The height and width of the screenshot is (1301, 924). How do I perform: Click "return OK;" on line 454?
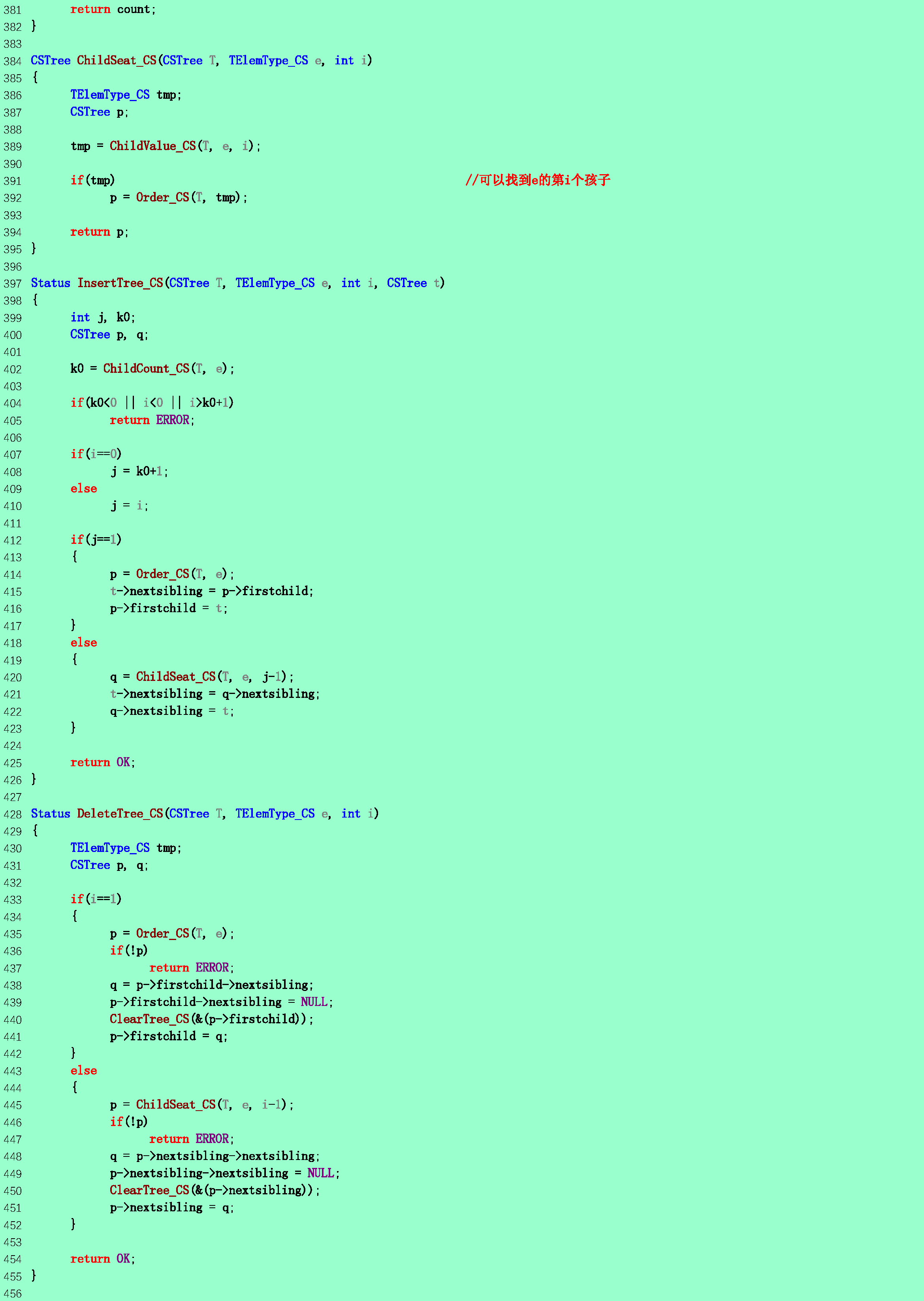pos(103,1259)
